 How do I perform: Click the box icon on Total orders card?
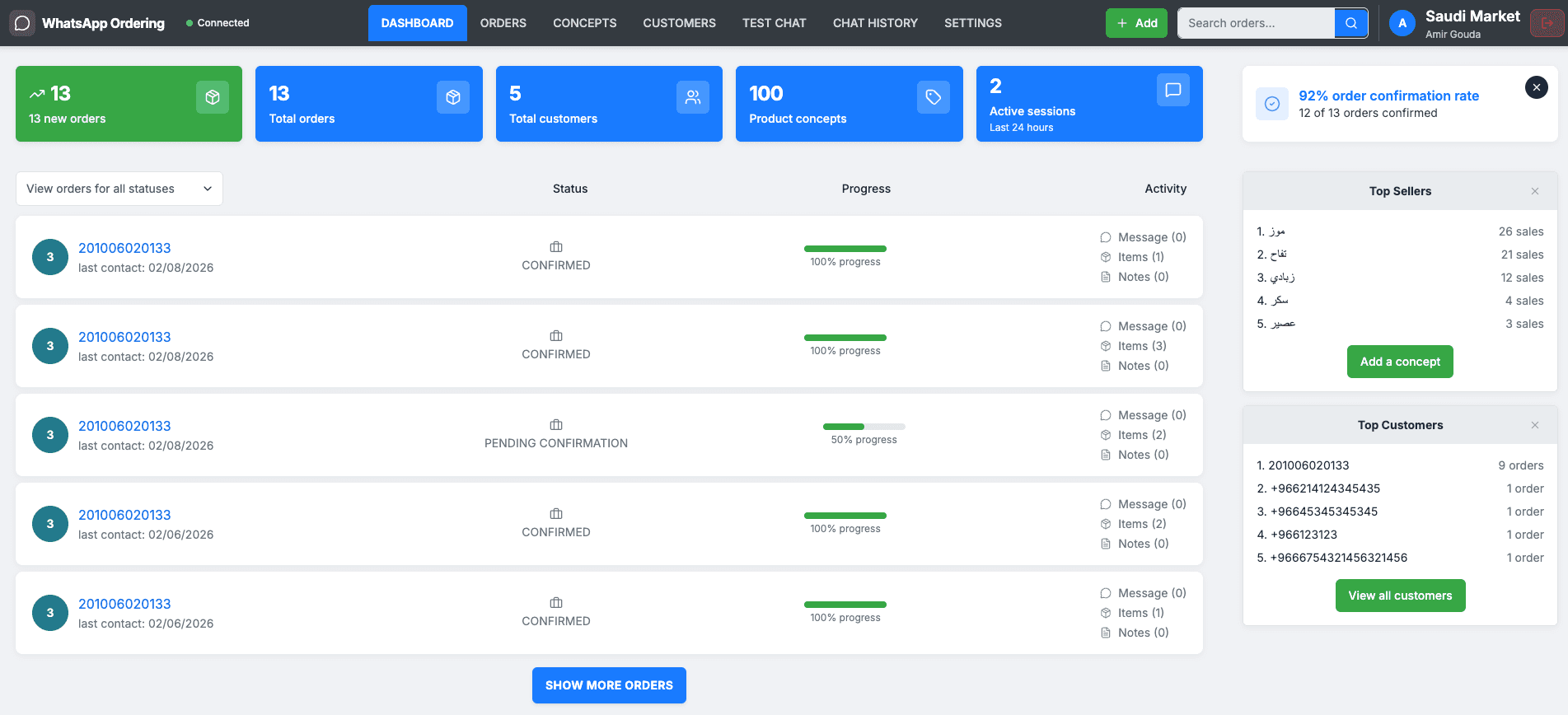453,97
